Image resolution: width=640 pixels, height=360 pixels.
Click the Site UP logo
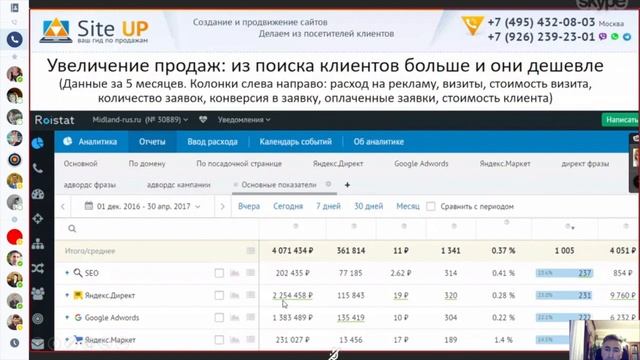coord(95,30)
